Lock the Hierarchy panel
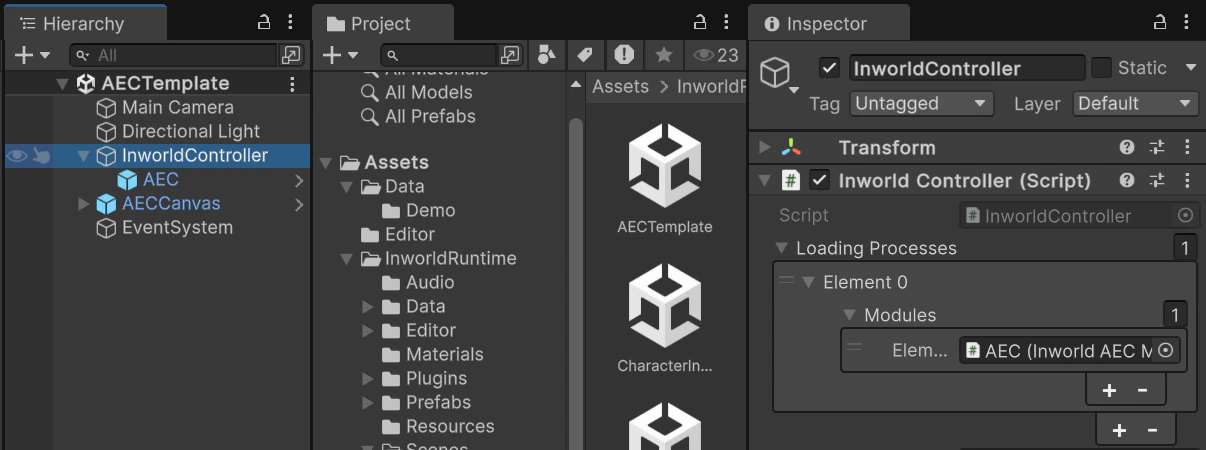1206x450 pixels. (x=264, y=22)
